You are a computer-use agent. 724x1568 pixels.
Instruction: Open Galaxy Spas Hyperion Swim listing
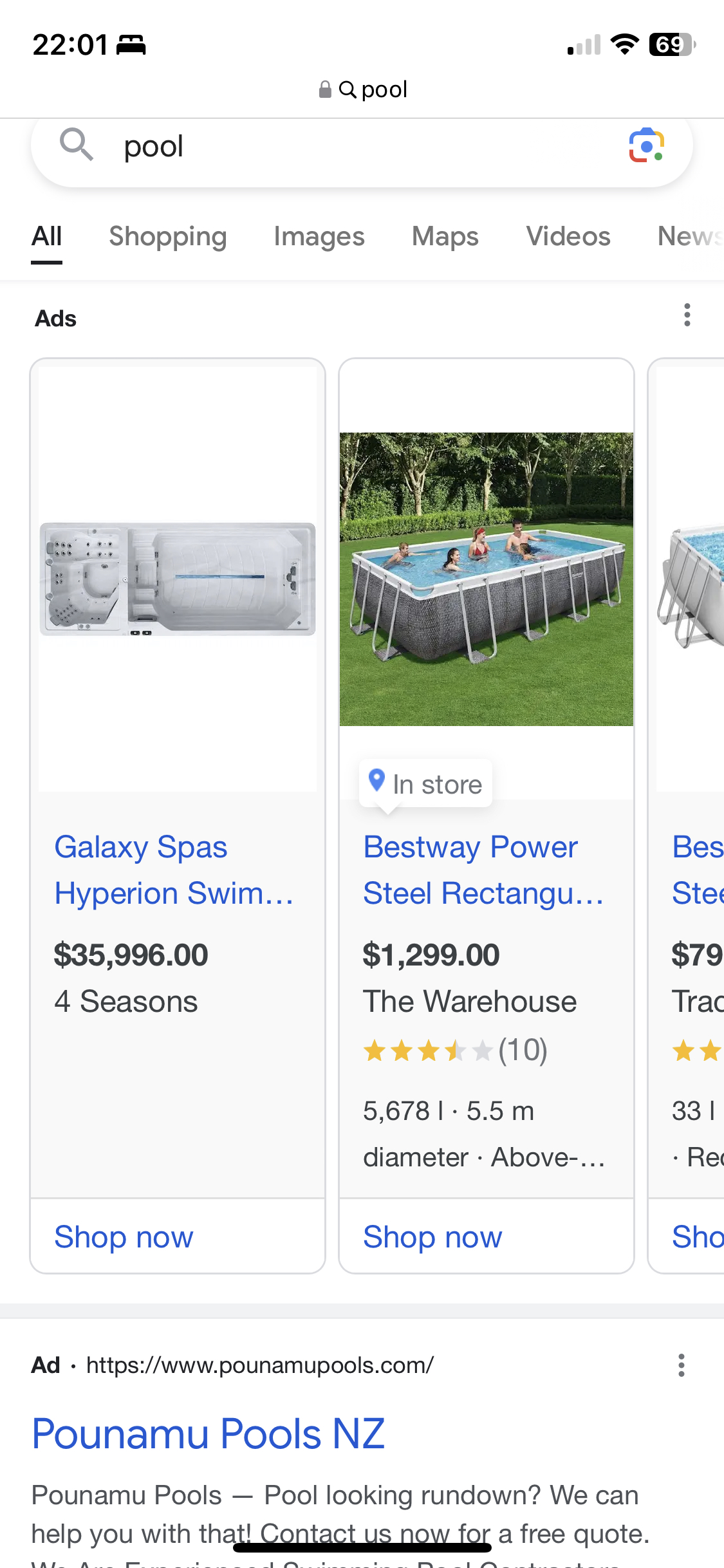[173, 870]
